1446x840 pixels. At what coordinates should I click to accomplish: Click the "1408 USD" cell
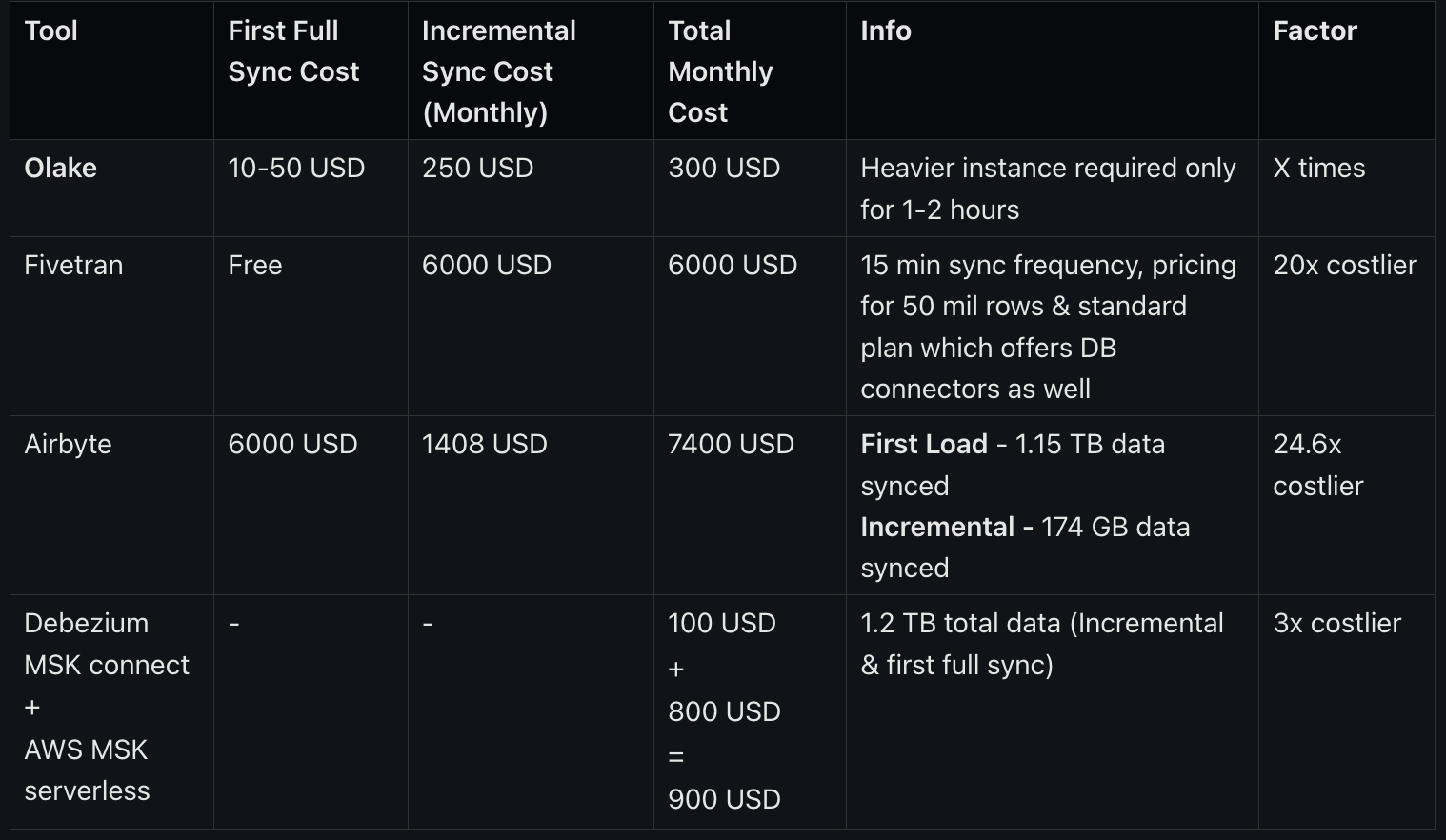(484, 445)
